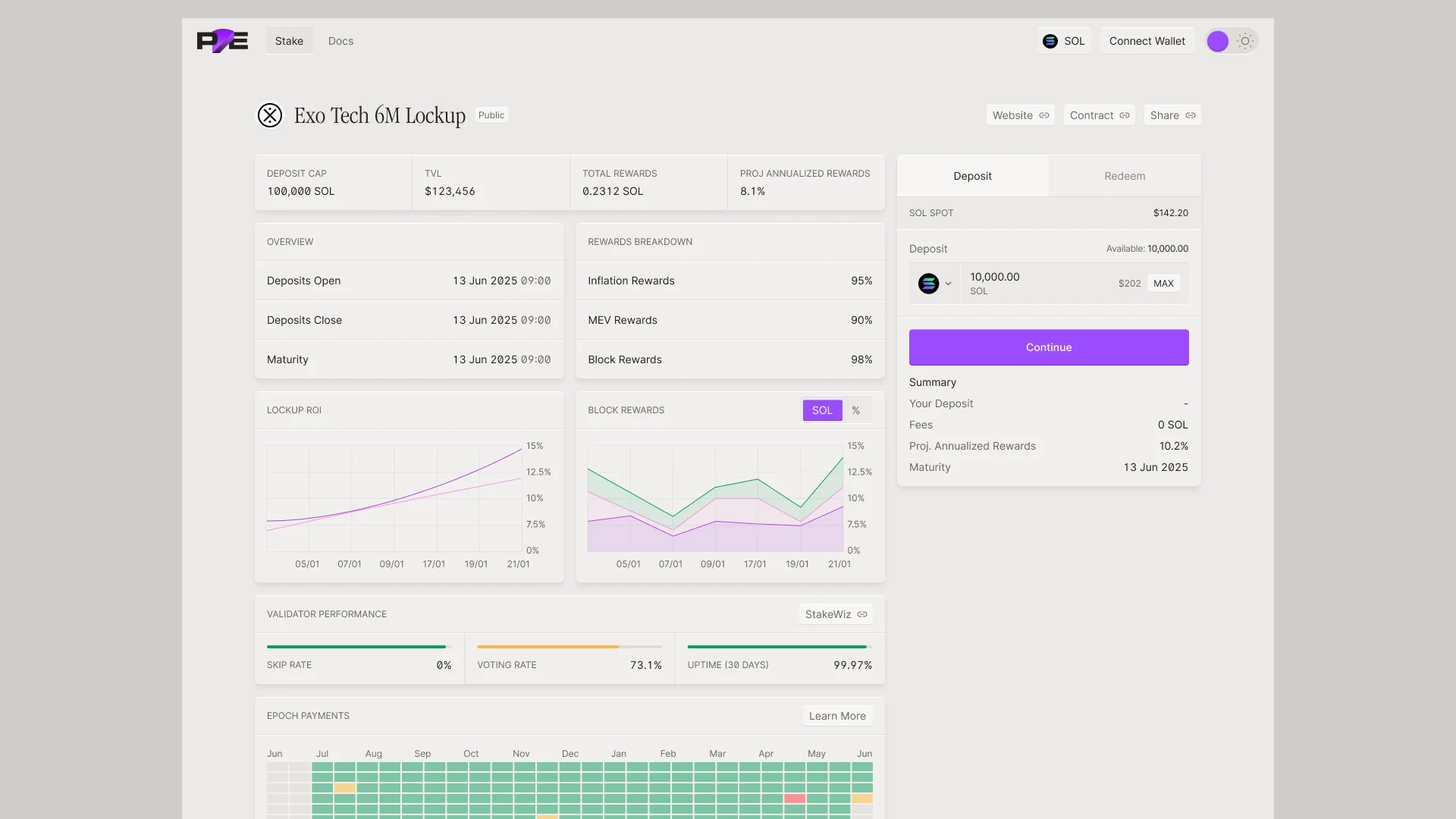This screenshot has width=1456, height=819.
Task: Click the TVL value $123,456
Action: click(x=450, y=191)
